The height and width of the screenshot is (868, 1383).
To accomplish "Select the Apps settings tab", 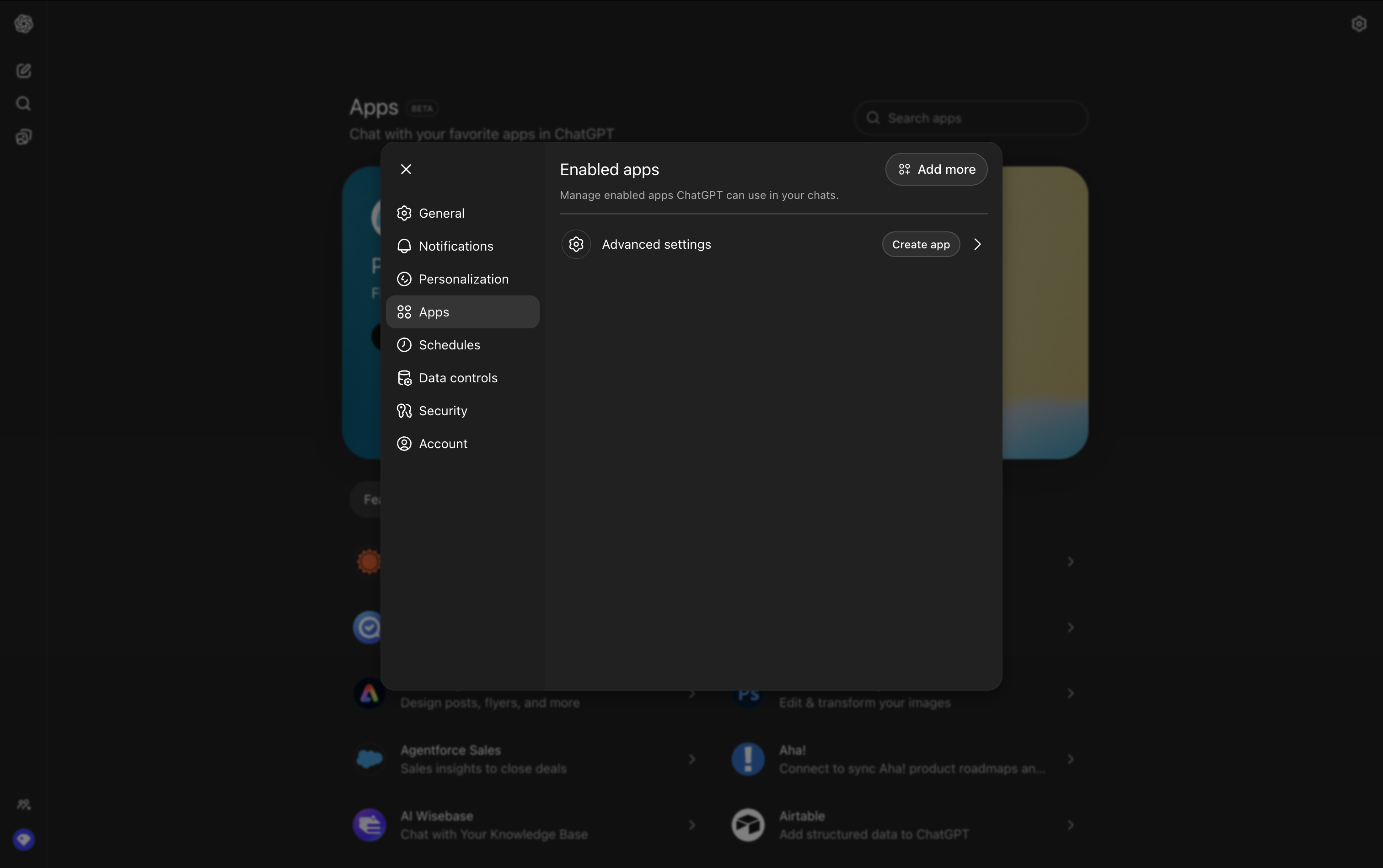I will [x=434, y=312].
